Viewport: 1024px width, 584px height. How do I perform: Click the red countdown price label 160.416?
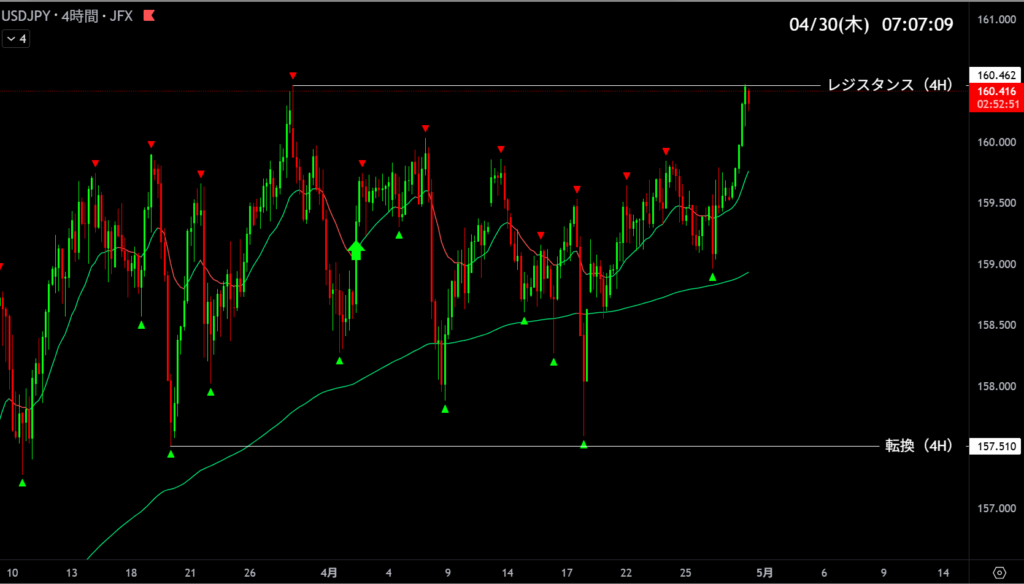click(996, 96)
